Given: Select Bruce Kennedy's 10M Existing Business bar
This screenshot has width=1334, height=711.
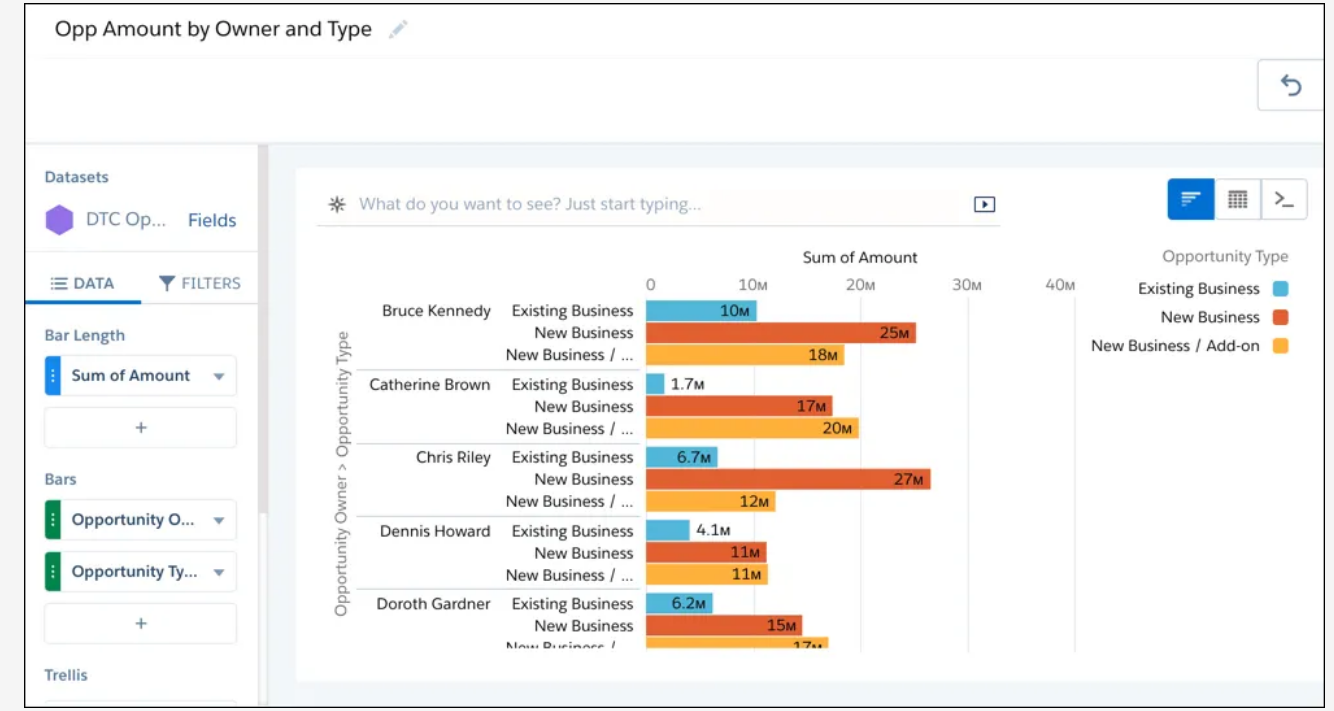Looking at the screenshot, I should (701, 311).
